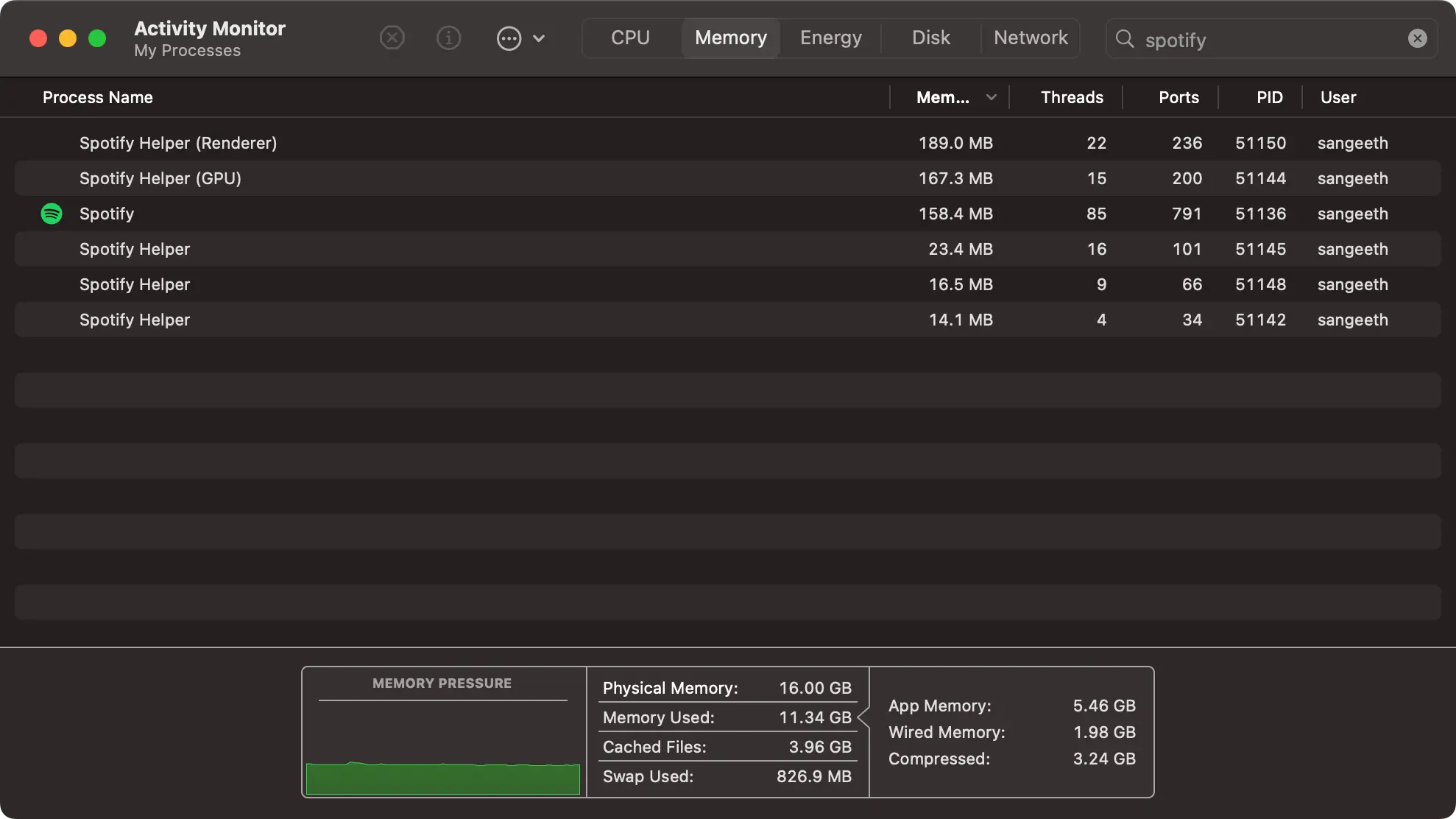Select the main Spotify process name
The width and height of the screenshot is (1456, 819).
107,214
